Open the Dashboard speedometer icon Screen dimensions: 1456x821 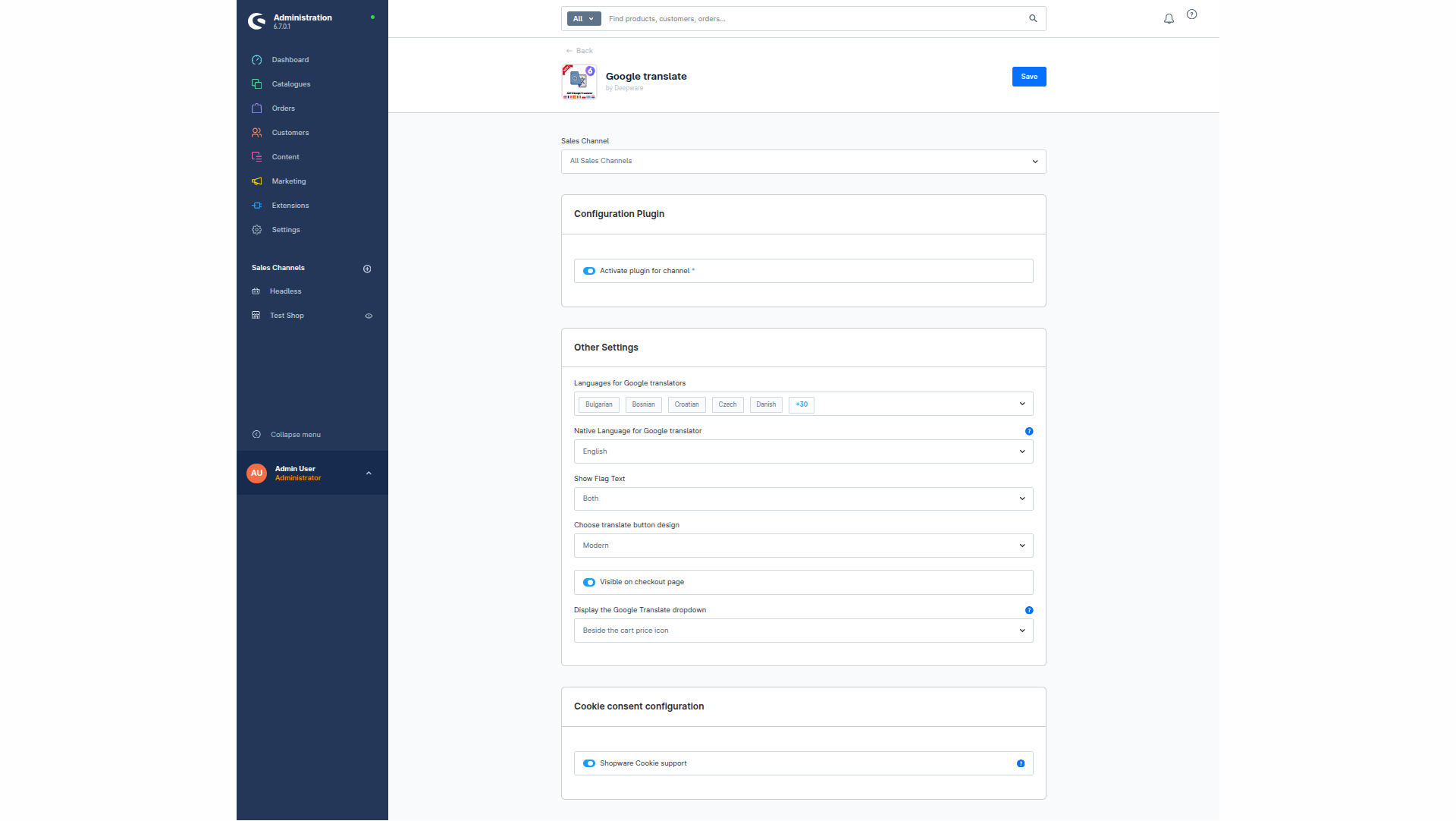click(256, 60)
